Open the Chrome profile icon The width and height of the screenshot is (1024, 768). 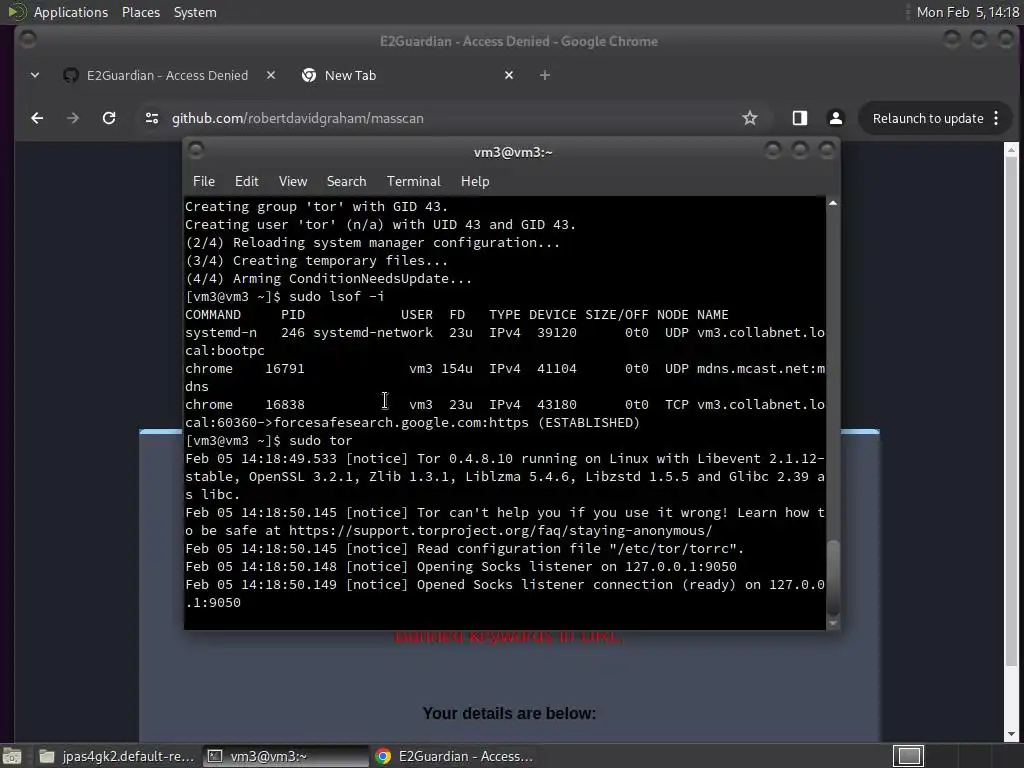coord(835,118)
